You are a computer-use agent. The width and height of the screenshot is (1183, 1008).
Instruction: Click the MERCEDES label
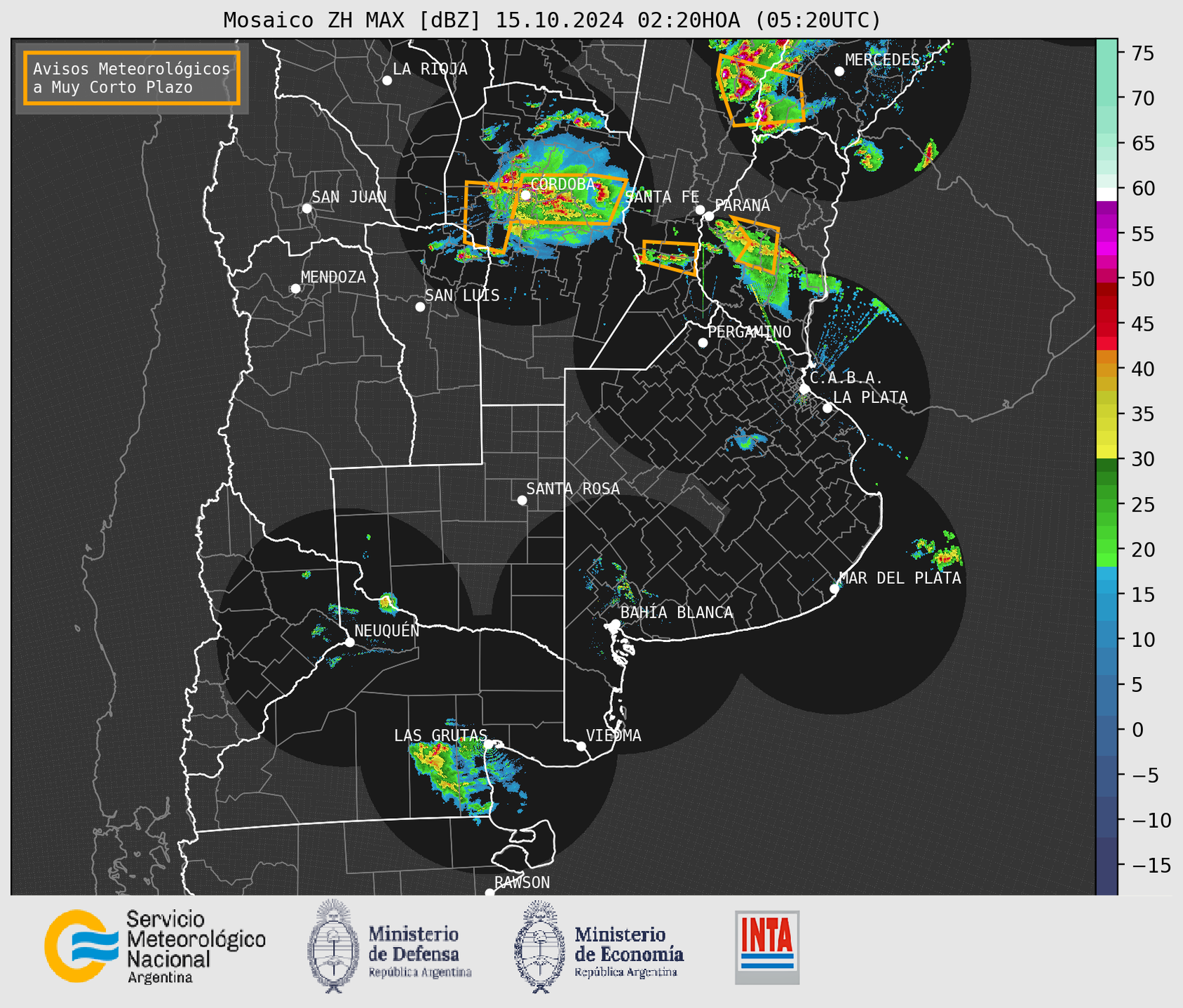coord(882,60)
